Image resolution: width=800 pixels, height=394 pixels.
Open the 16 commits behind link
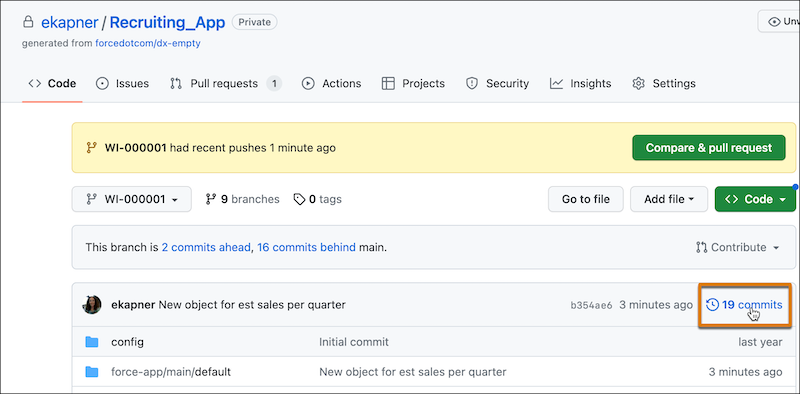306,248
